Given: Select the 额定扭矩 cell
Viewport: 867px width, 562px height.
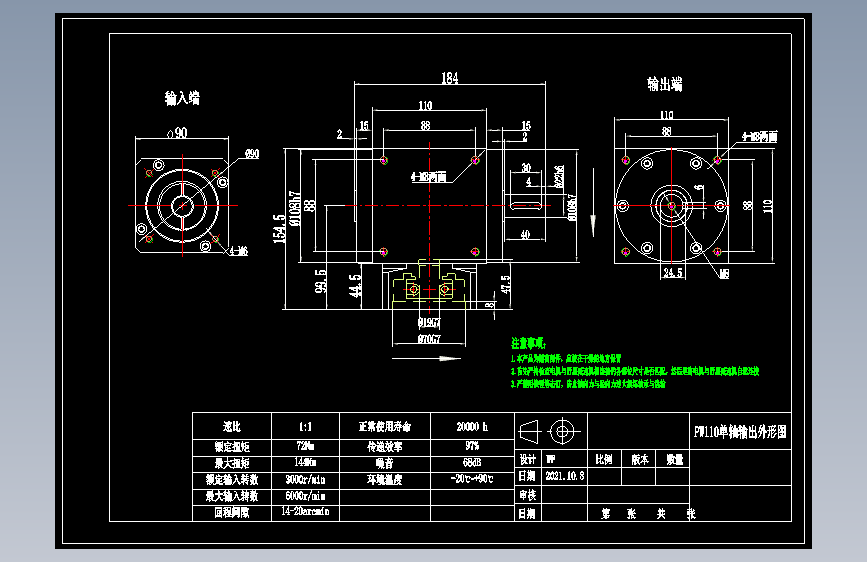Looking at the screenshot, I should click(232, 447).
